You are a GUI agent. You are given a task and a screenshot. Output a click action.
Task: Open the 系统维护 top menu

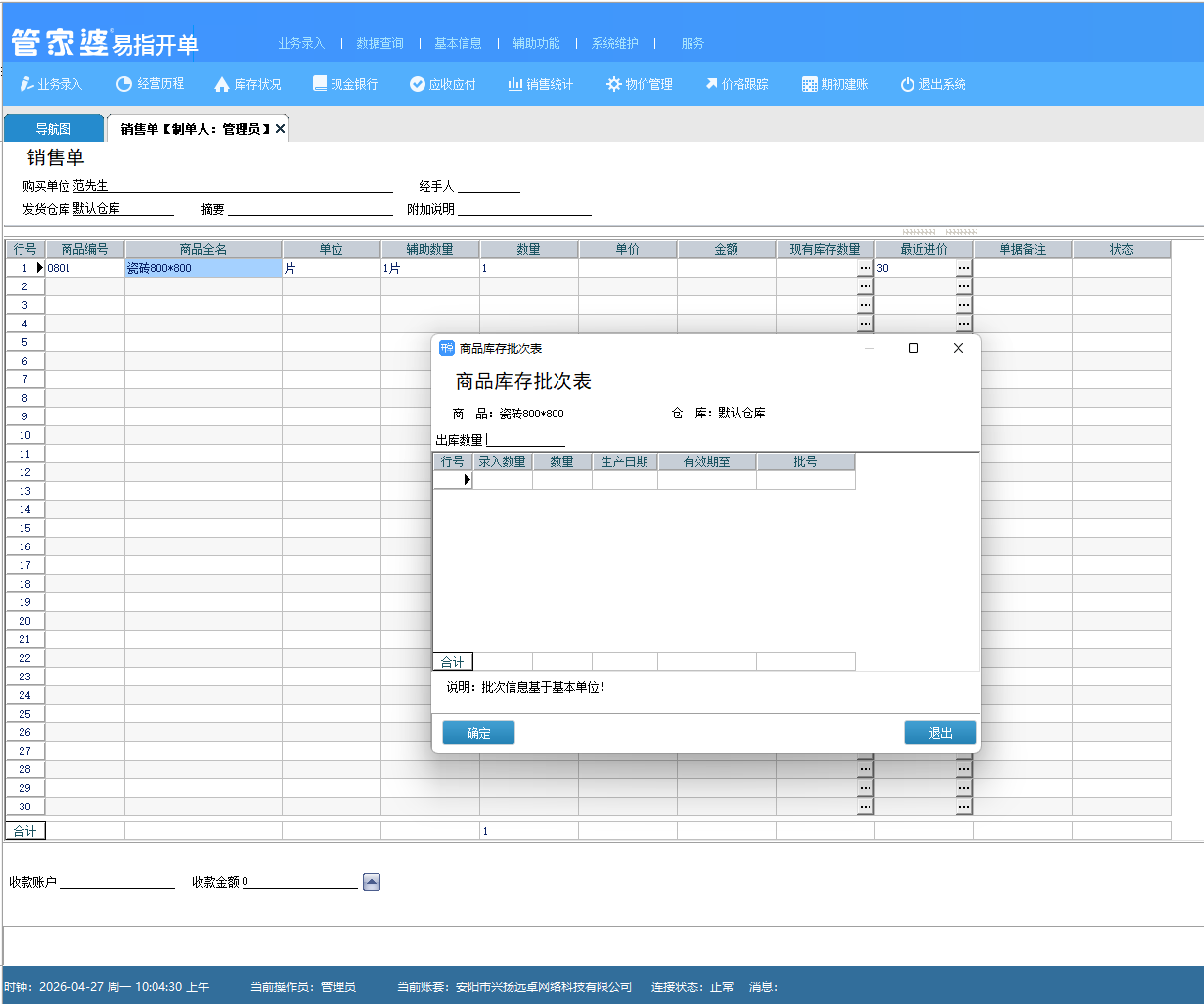(x=614, y=43)
